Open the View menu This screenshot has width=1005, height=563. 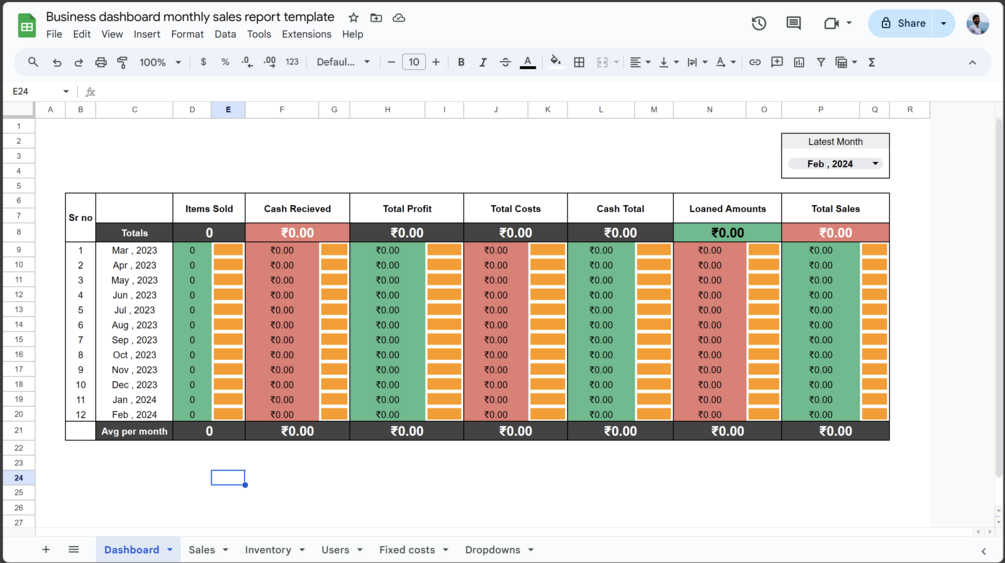112,34
